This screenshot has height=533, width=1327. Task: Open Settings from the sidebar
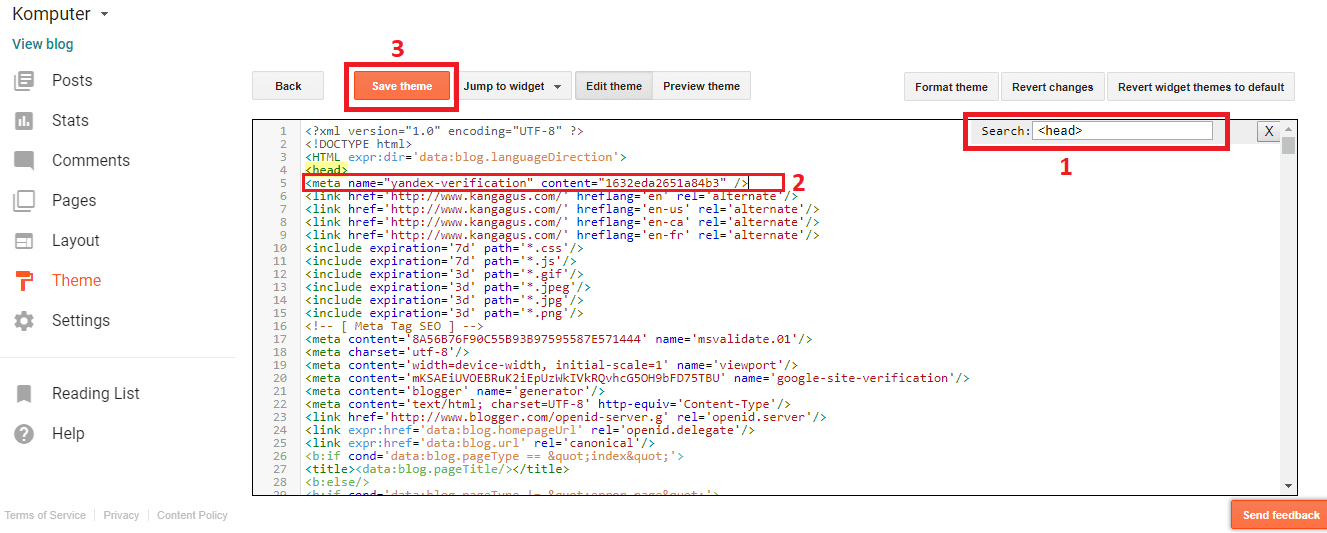[81, 320]
